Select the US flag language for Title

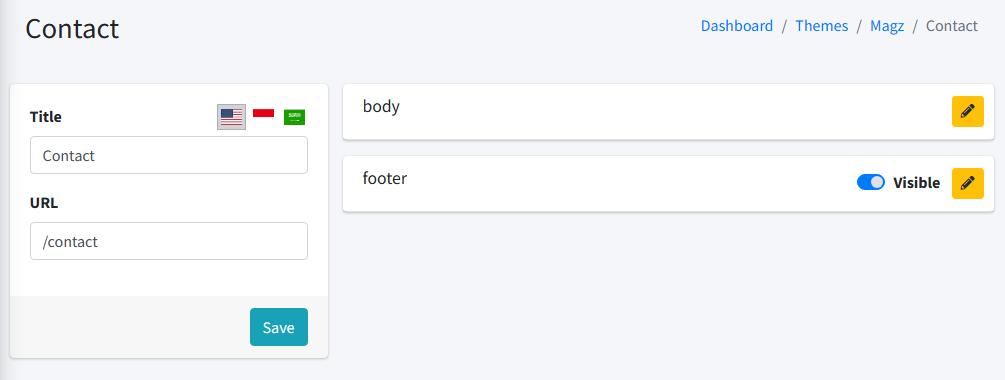click(x=231, y=117)
